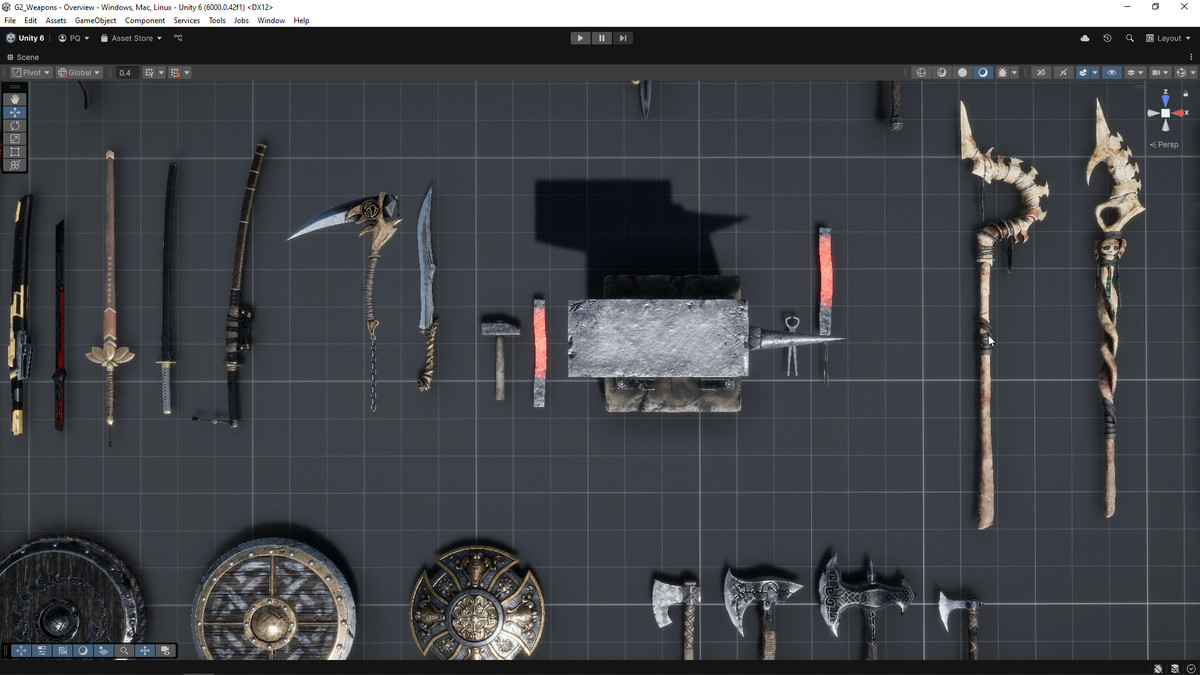
Task: Select the Rect transform tool
Action: coord(15,151)
